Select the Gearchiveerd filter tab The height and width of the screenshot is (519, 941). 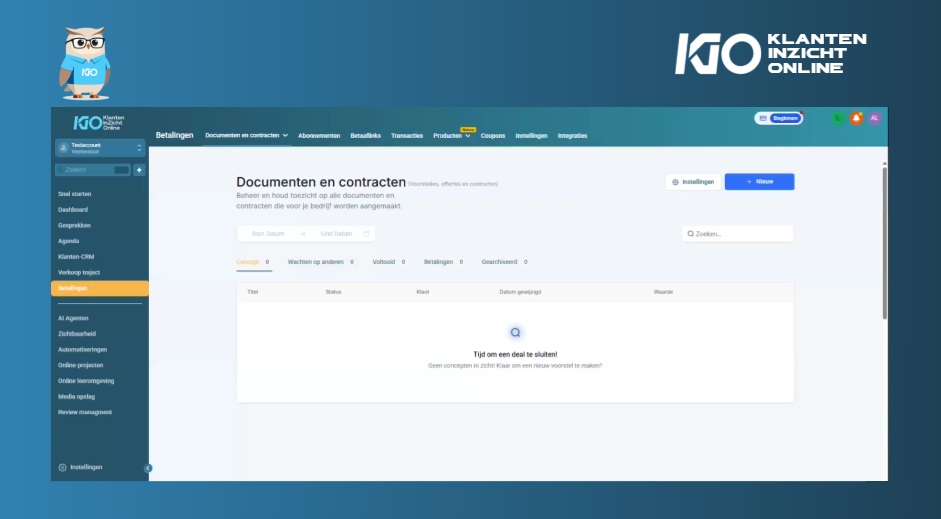pyautogui.click(x=505, y=262)
